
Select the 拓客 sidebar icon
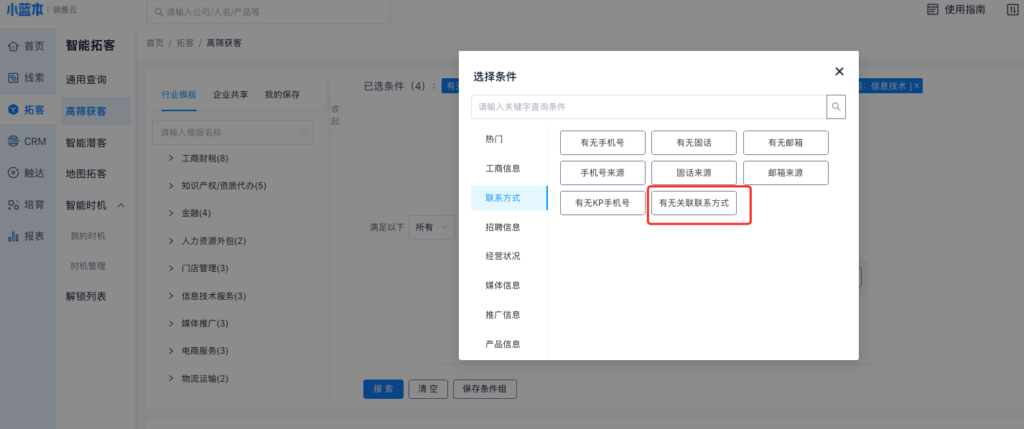click(x=14, y=110)
